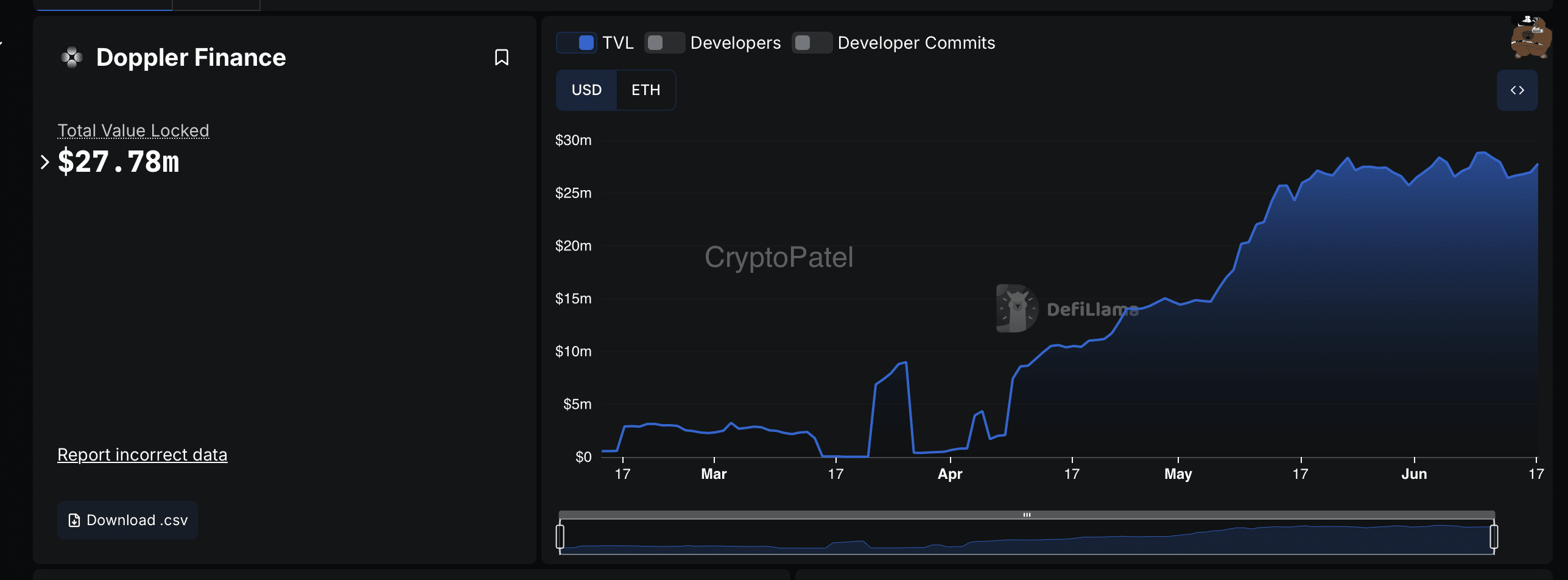Click the right handle of the date range slider
The height and width of the screenshot is (580, 1568).
(1494, 537)
